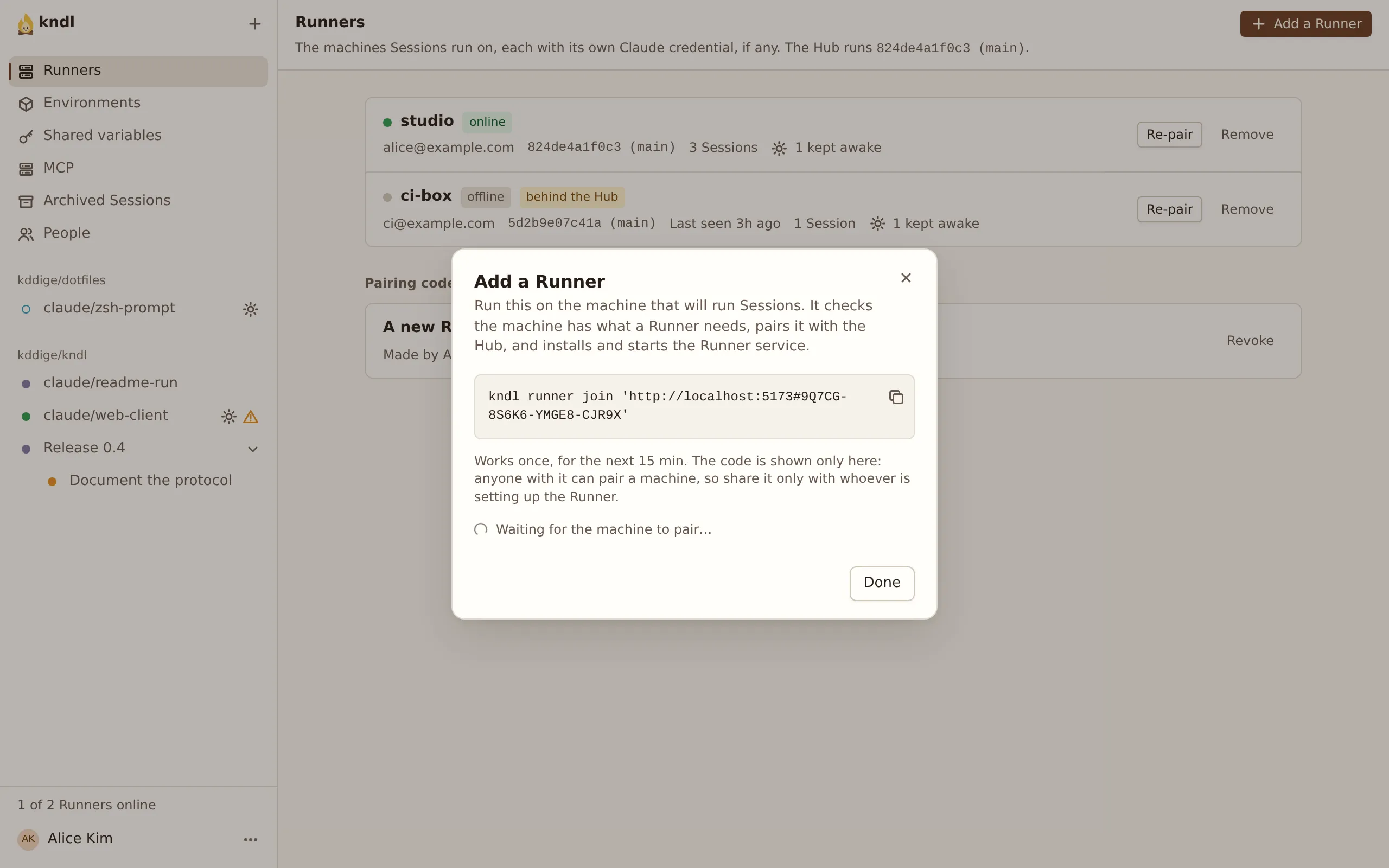Screen dimensions: 1389x868
Task: Select the claude/zsh-prompt session
Action: coord(138,308)
